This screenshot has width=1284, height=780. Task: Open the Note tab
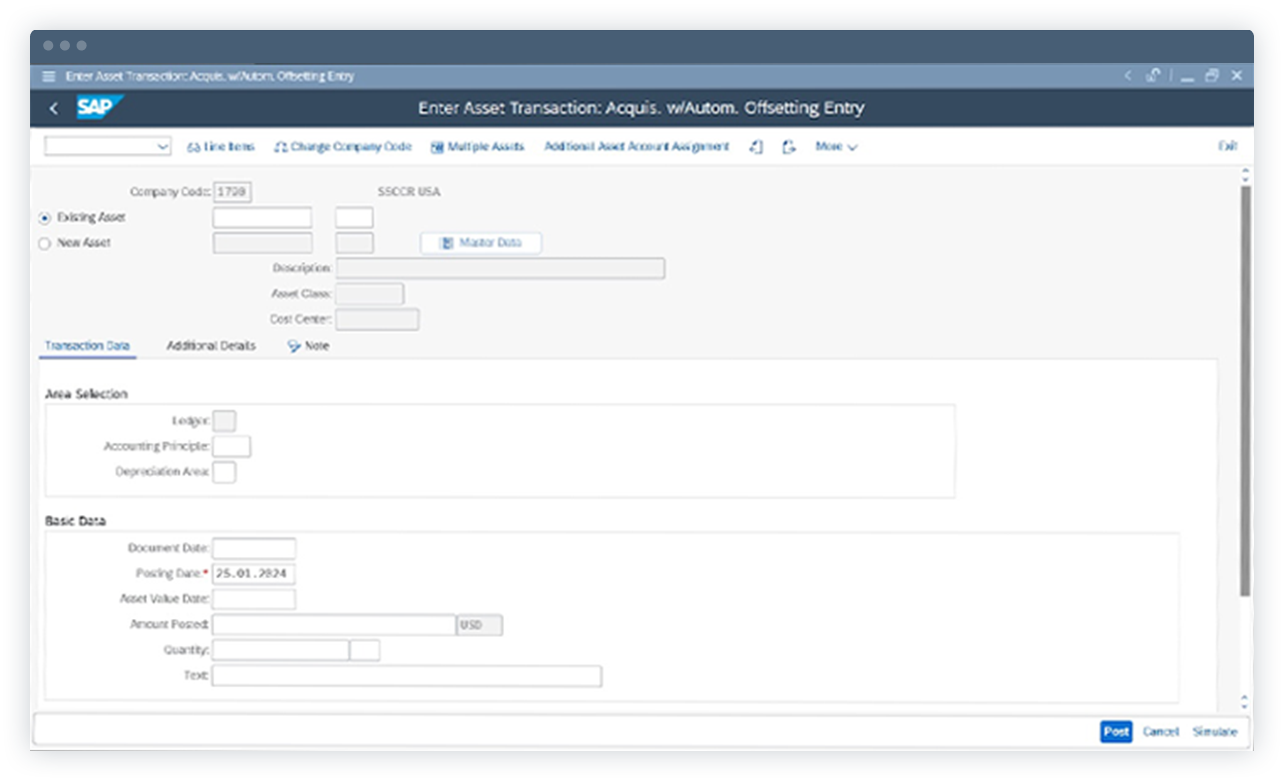pyautogui.click(x=312, y=345)
